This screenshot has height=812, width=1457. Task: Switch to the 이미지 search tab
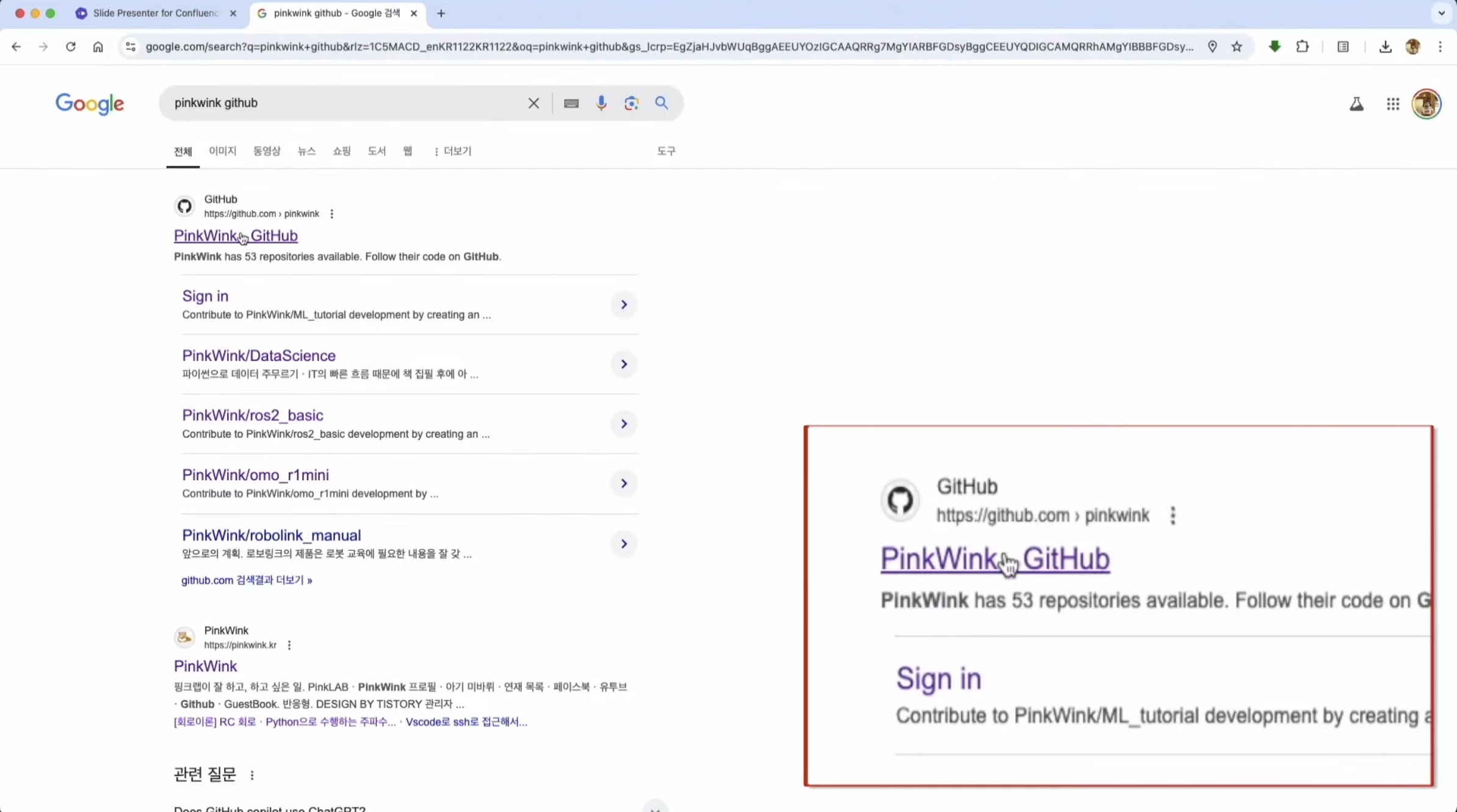point(222,151)
